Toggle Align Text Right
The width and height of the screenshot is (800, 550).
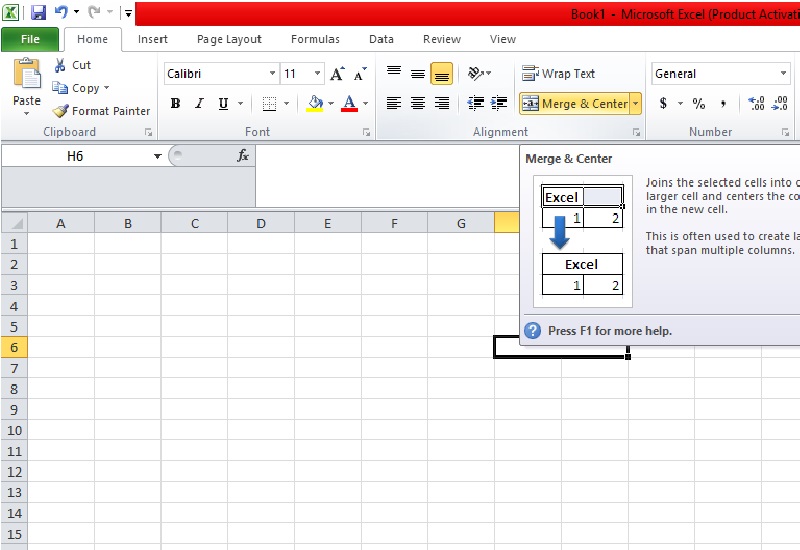tap(442, 104)
